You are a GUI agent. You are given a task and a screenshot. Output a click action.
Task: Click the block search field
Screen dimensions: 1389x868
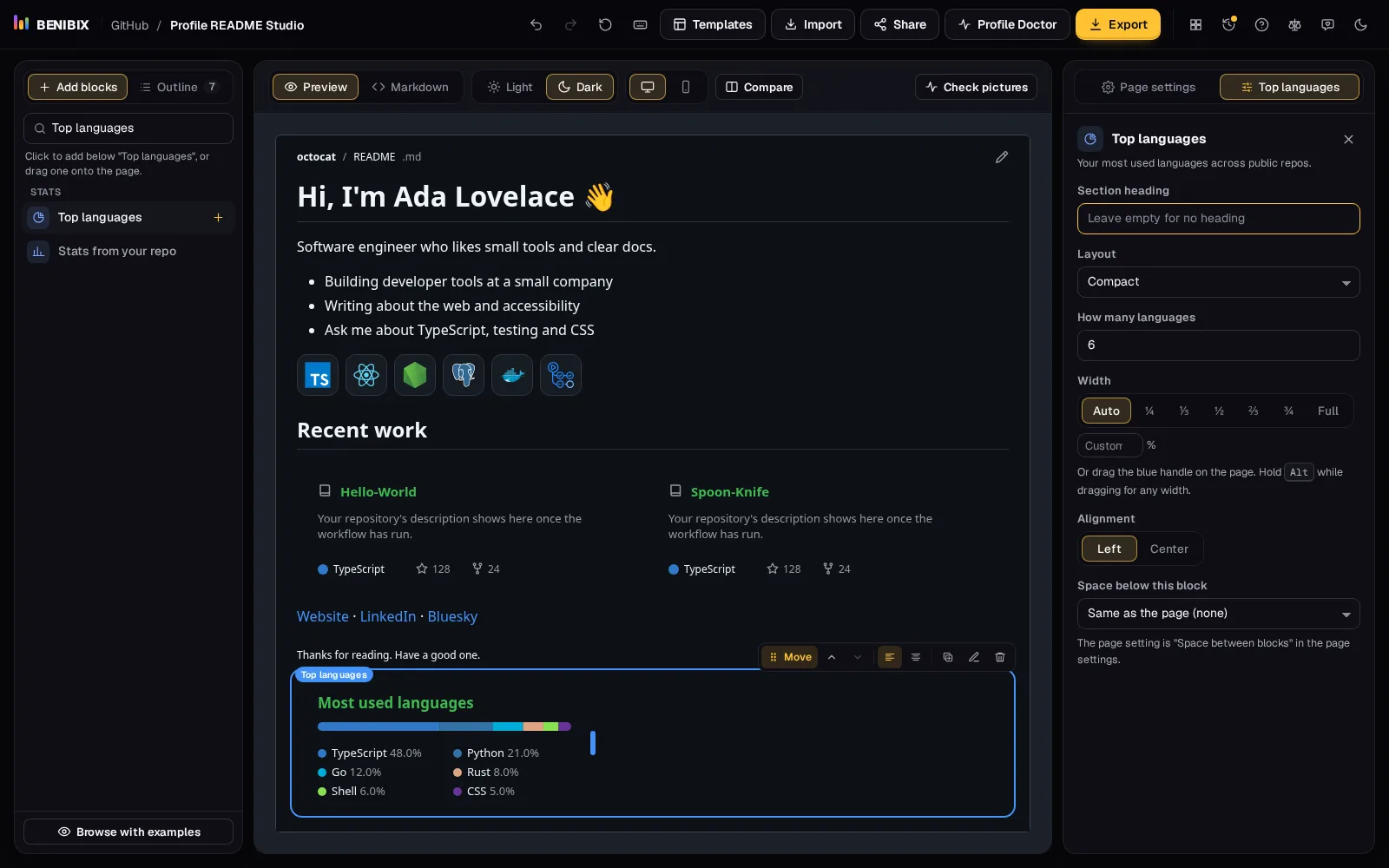point(128,128)
